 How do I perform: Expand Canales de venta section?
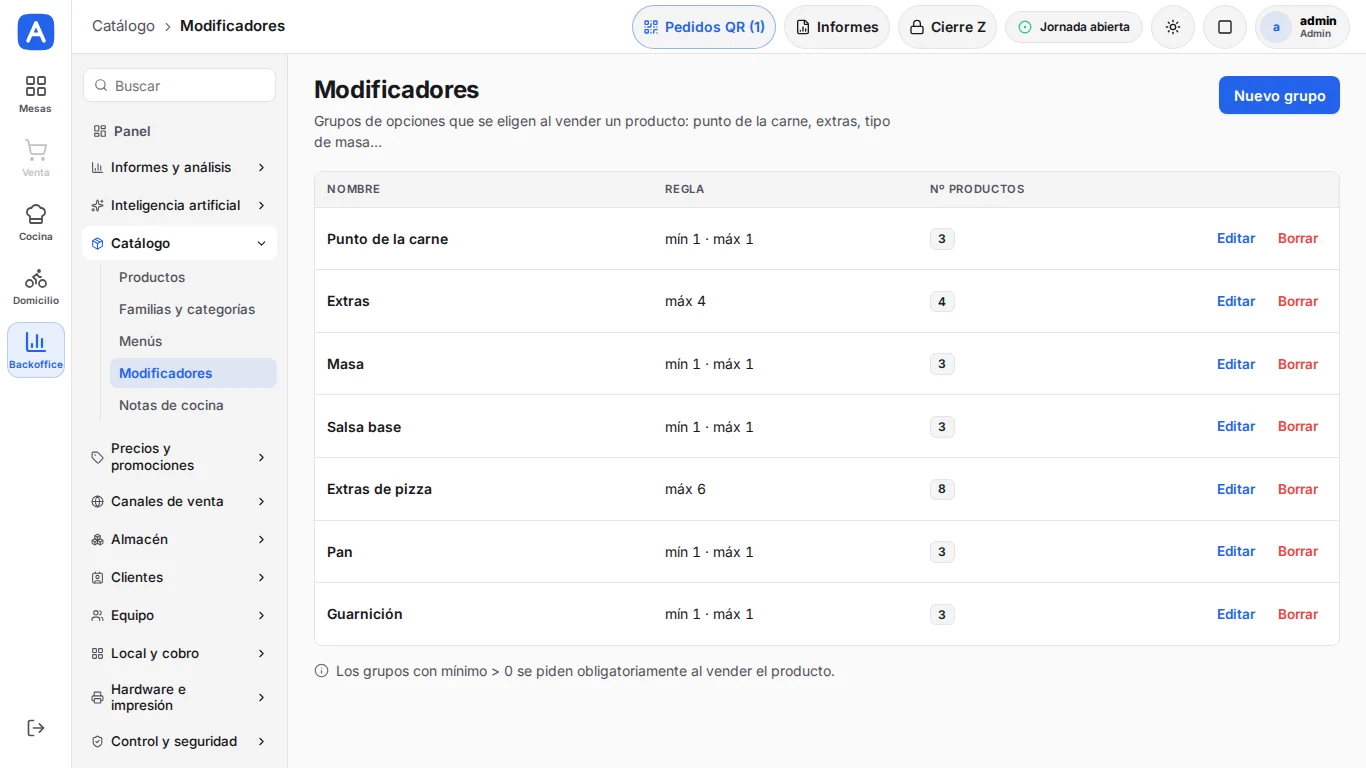(x=179, y=501)
